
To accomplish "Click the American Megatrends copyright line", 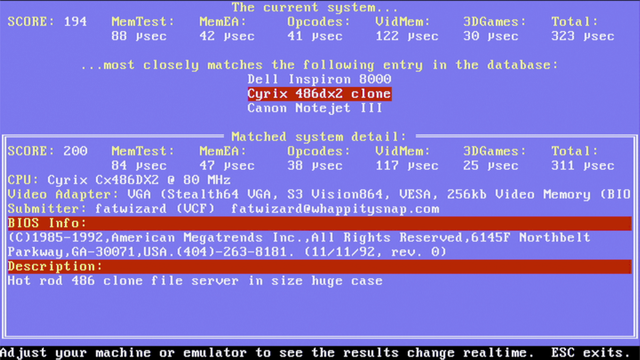I will [299, 238].
